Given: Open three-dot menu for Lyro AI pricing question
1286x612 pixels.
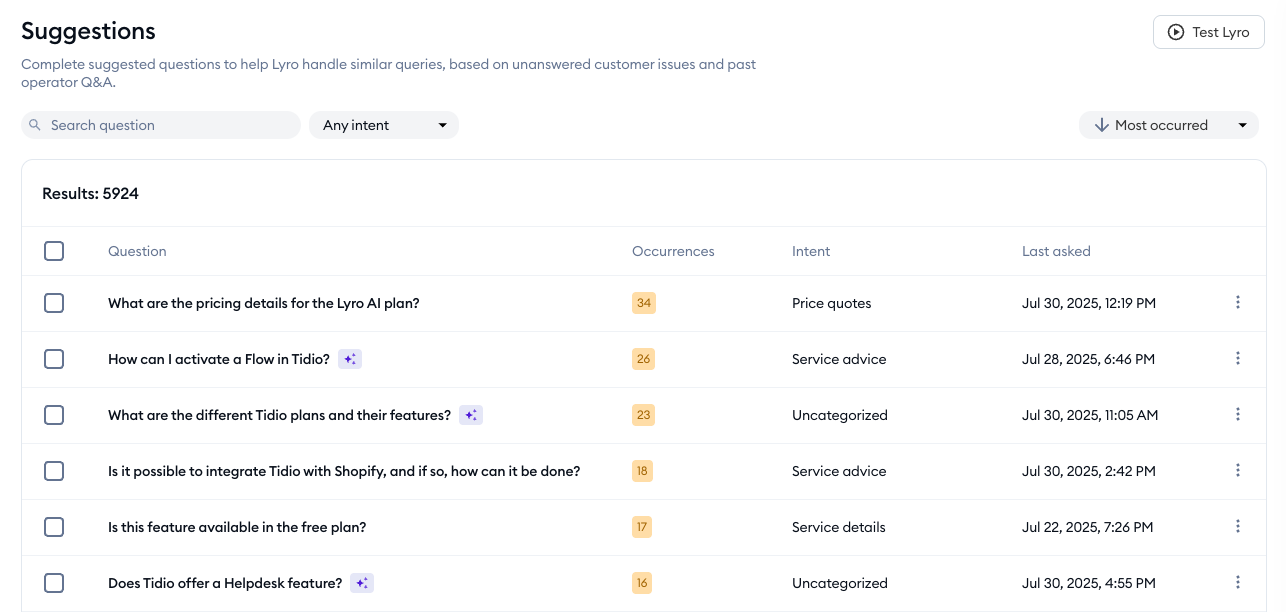Looking at the screenshot, I should [1237, 303].
